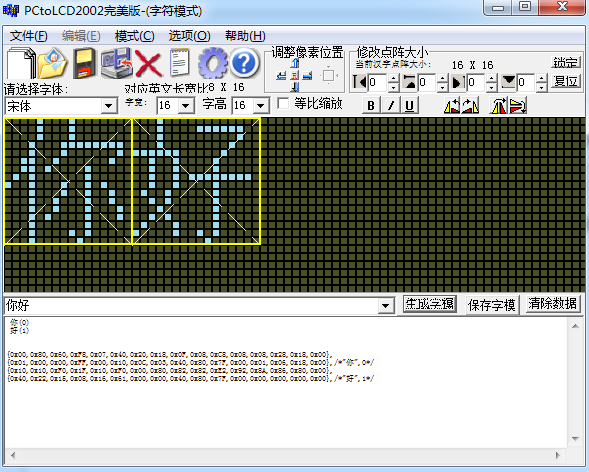Toggle bold B font style

[x=371, y=106]
